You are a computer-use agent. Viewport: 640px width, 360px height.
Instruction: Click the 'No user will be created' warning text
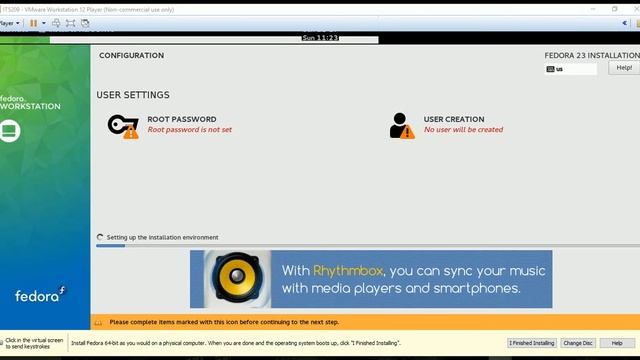coord(463,129)
